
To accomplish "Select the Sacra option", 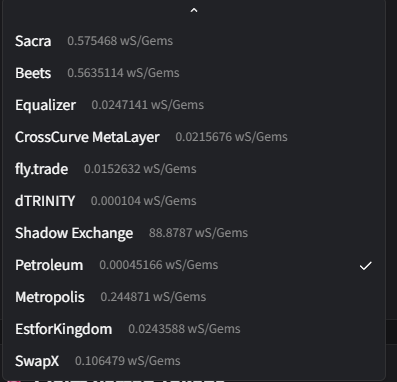I will (194, 41).
